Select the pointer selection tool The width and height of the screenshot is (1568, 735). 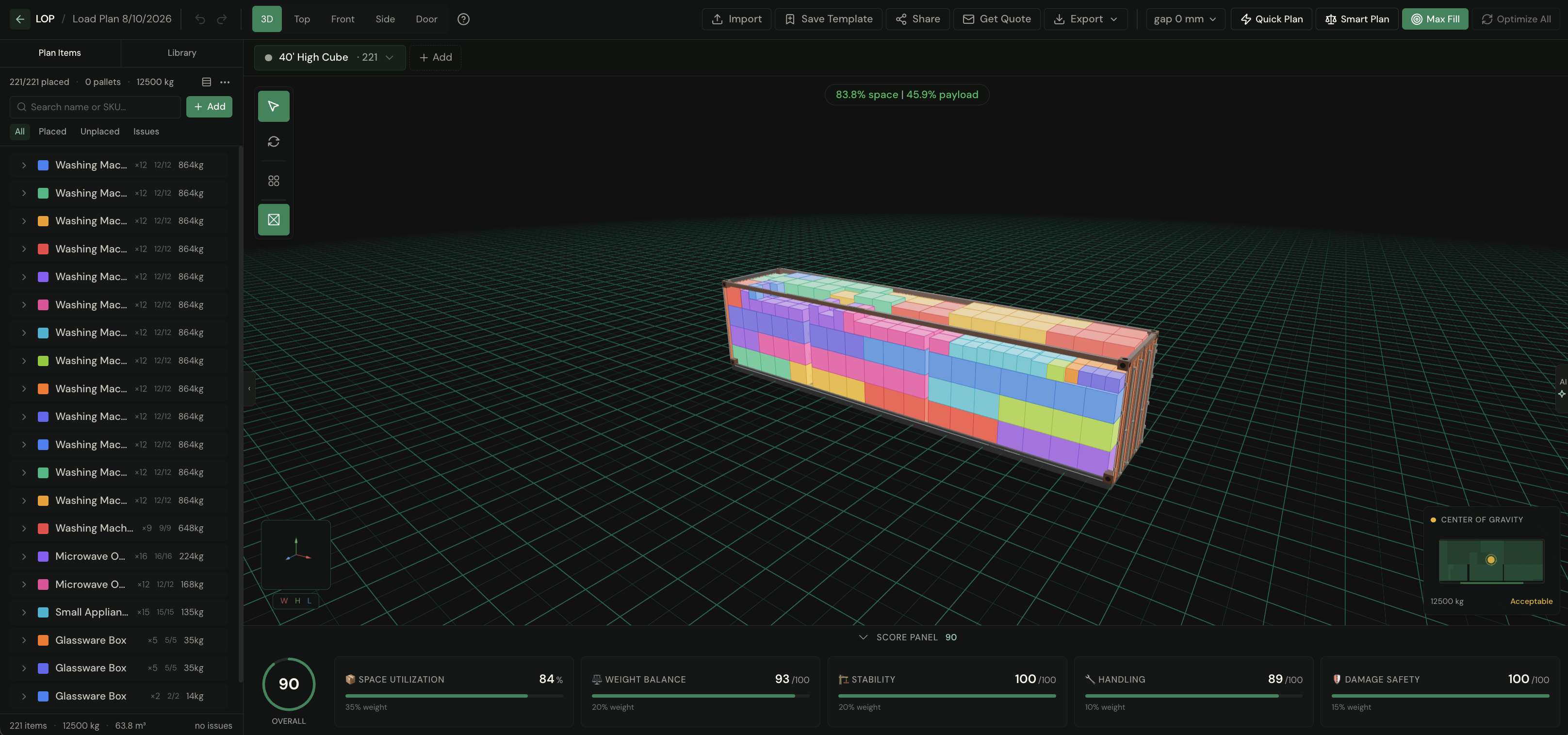click(x=273, y=106)
